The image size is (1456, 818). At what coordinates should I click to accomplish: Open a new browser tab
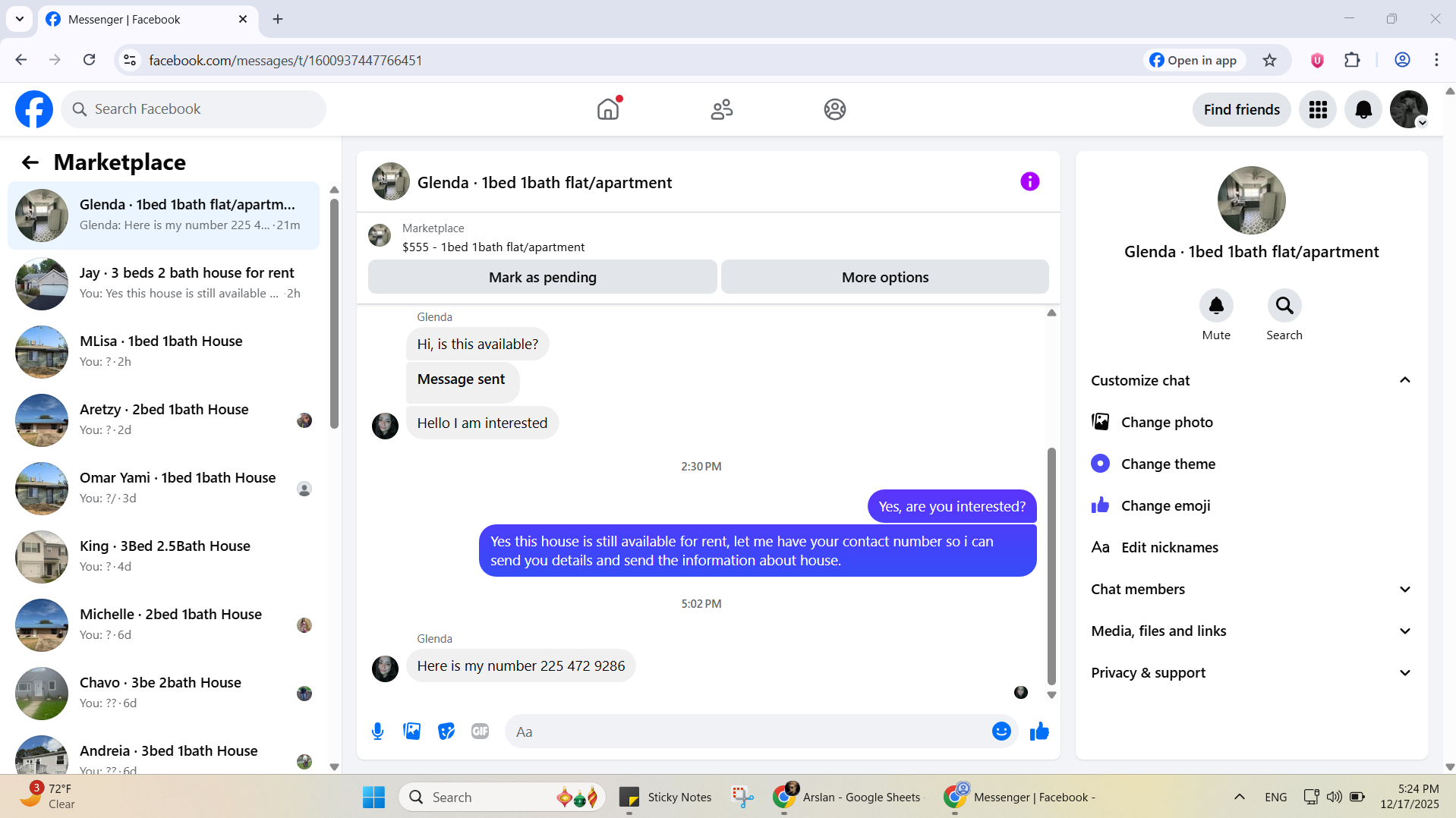coord(278,19)
